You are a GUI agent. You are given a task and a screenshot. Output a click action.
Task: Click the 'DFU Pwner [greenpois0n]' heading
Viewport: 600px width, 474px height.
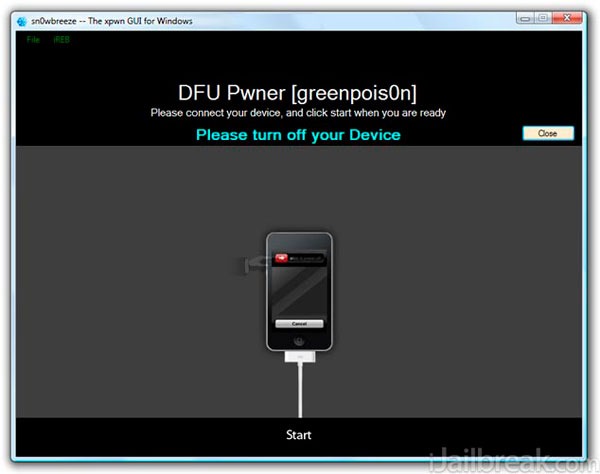[297, 93]
